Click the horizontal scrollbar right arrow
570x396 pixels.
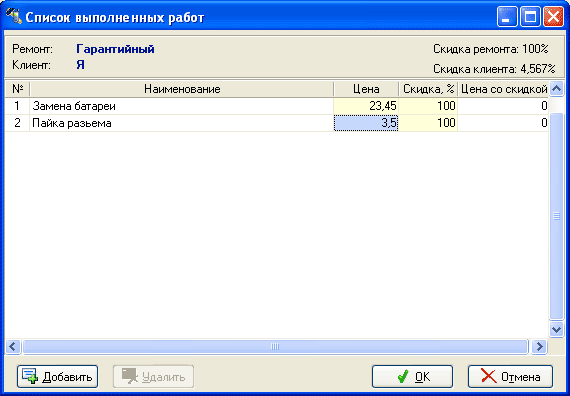[539, 347]
